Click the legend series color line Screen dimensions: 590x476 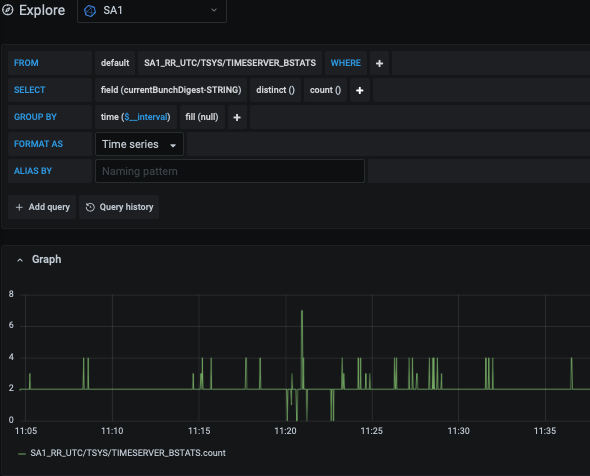22,454
